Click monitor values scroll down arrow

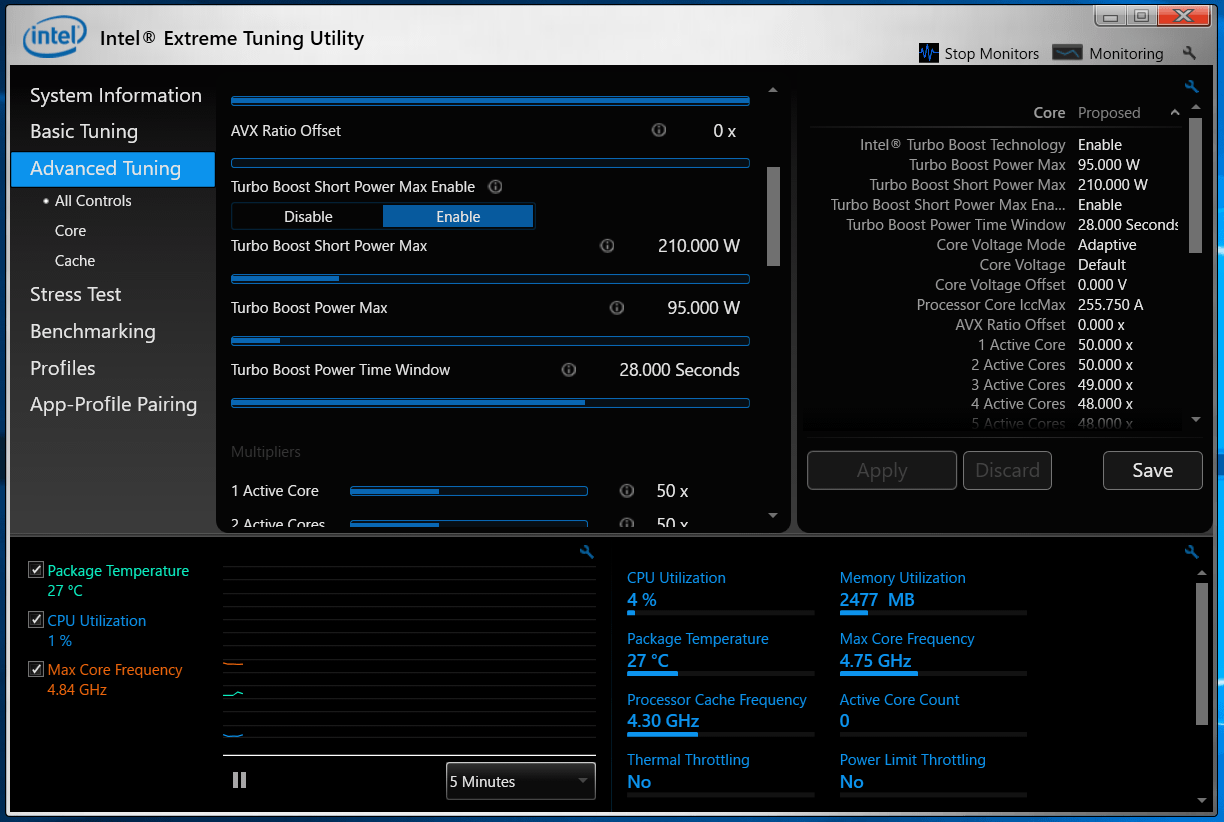pos(1202,799)
